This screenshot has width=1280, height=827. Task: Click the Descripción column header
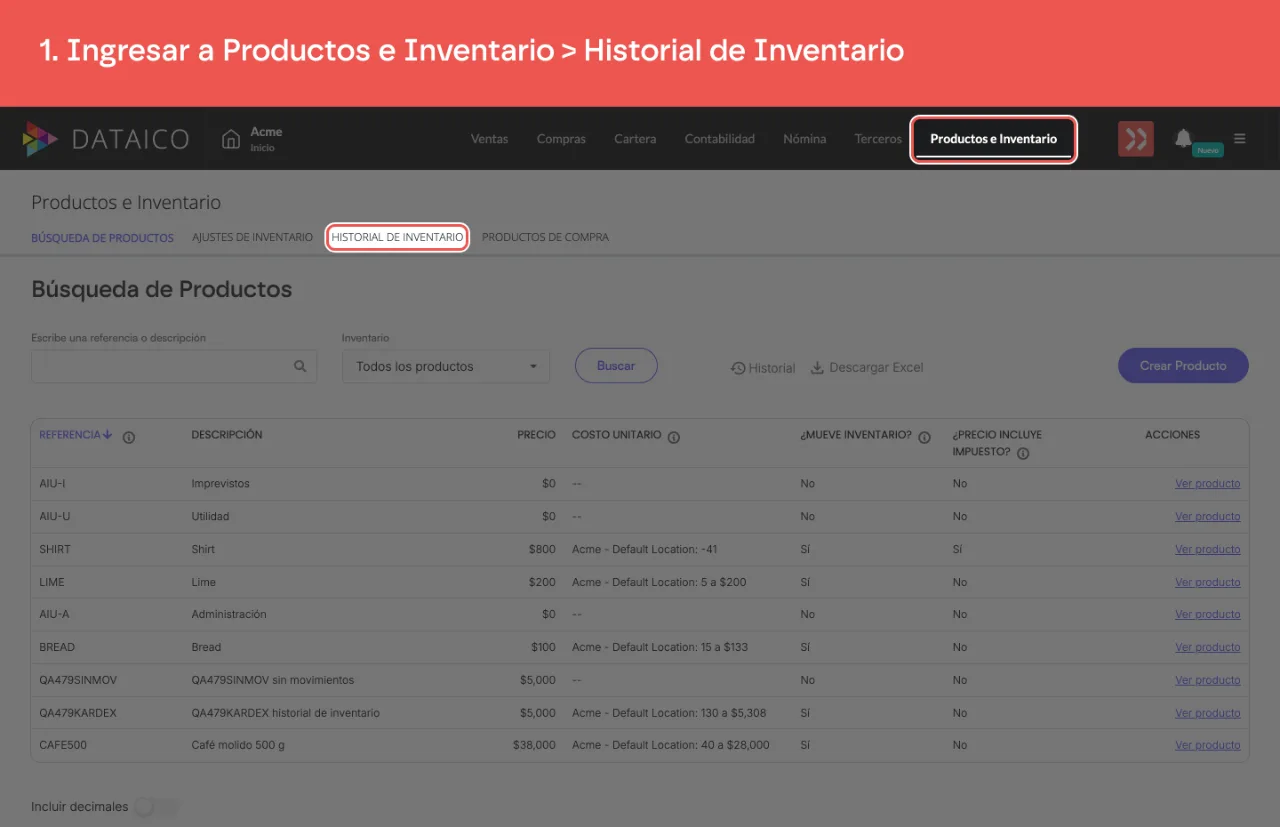(227, 435)
